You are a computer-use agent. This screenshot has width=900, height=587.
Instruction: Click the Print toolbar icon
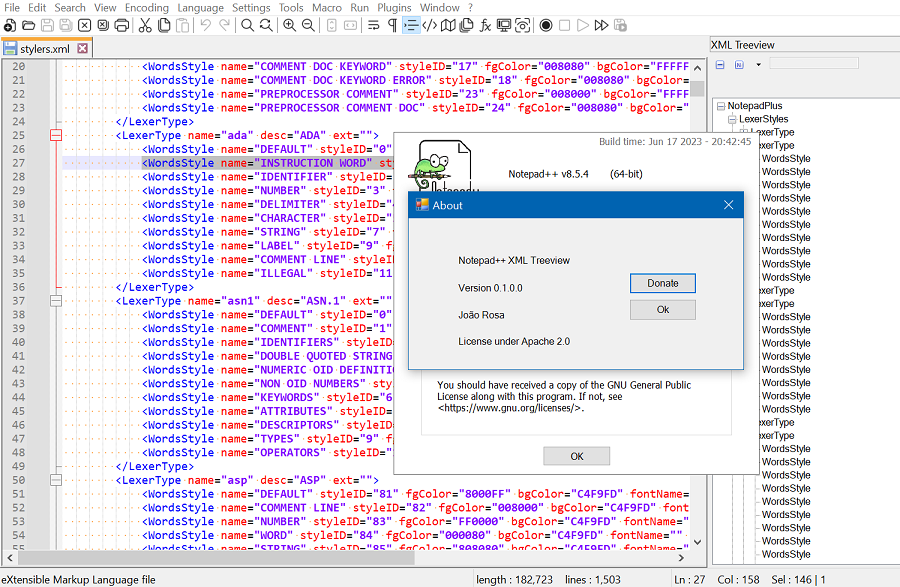(122, 25)
